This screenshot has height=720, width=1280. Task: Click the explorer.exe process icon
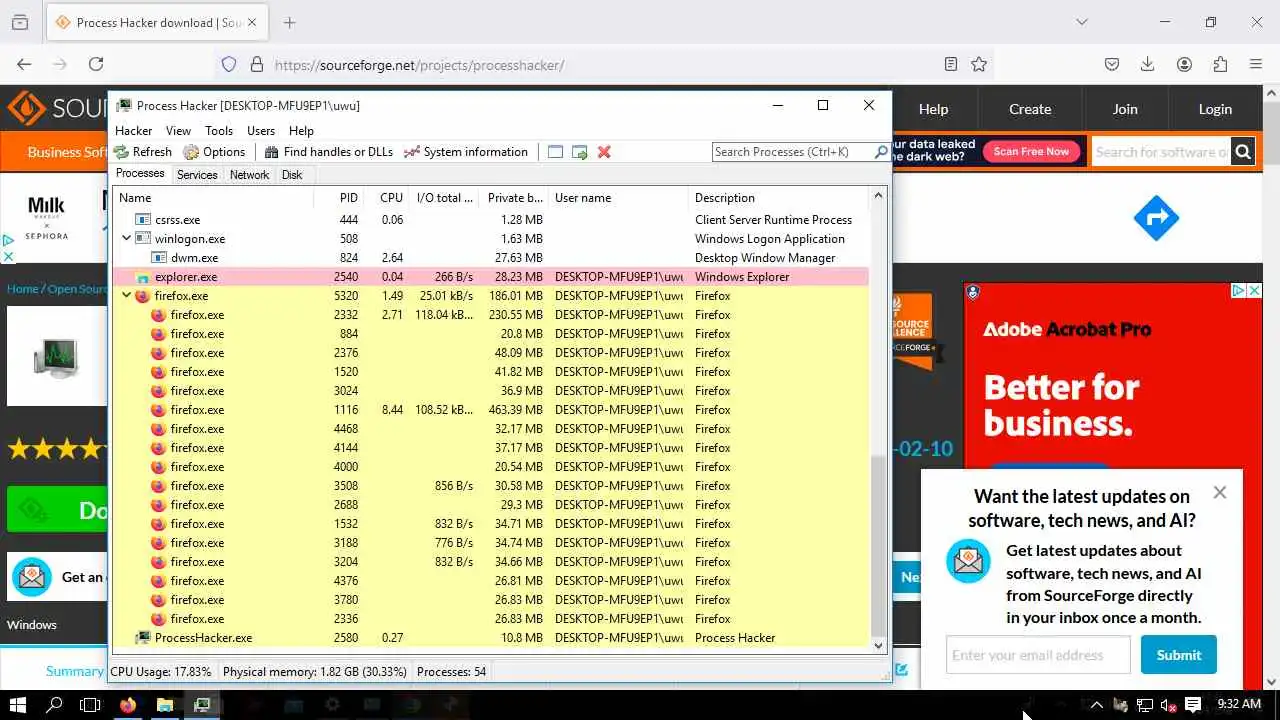pos(143,277)
